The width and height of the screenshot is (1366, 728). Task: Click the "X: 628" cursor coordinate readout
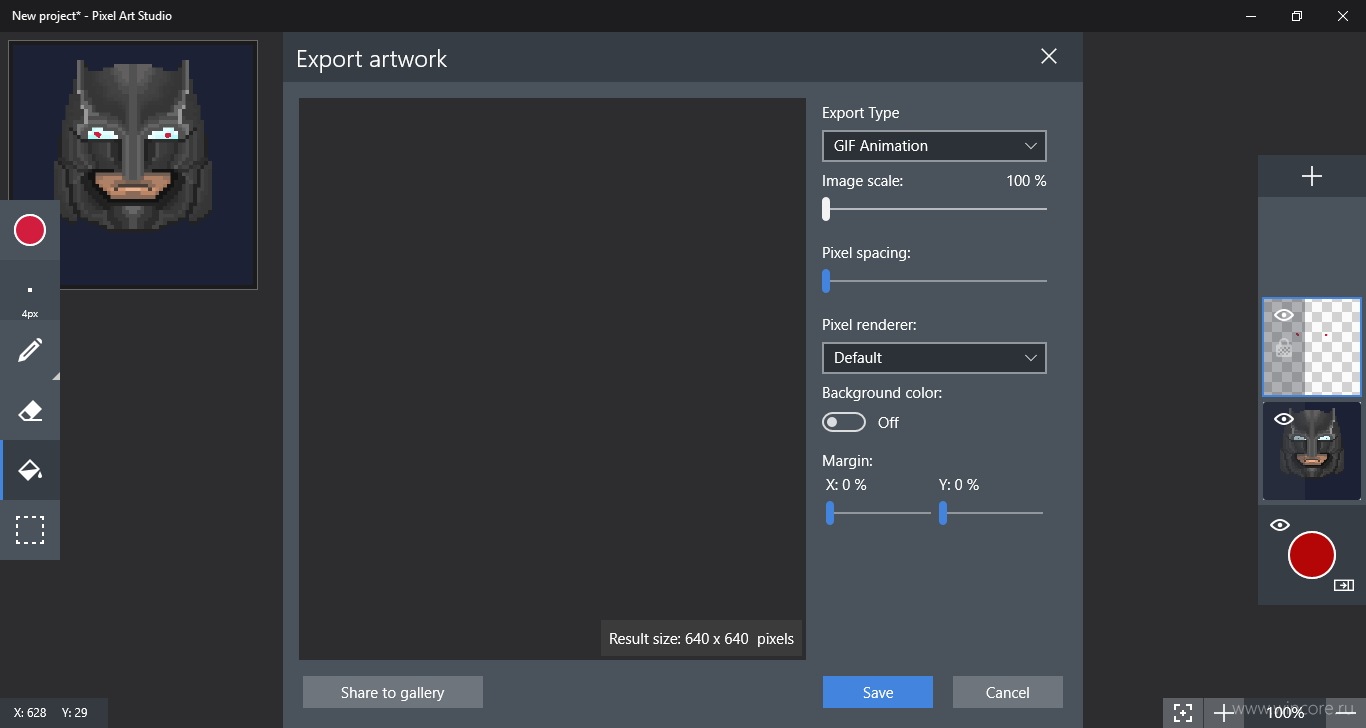[30, 713]
